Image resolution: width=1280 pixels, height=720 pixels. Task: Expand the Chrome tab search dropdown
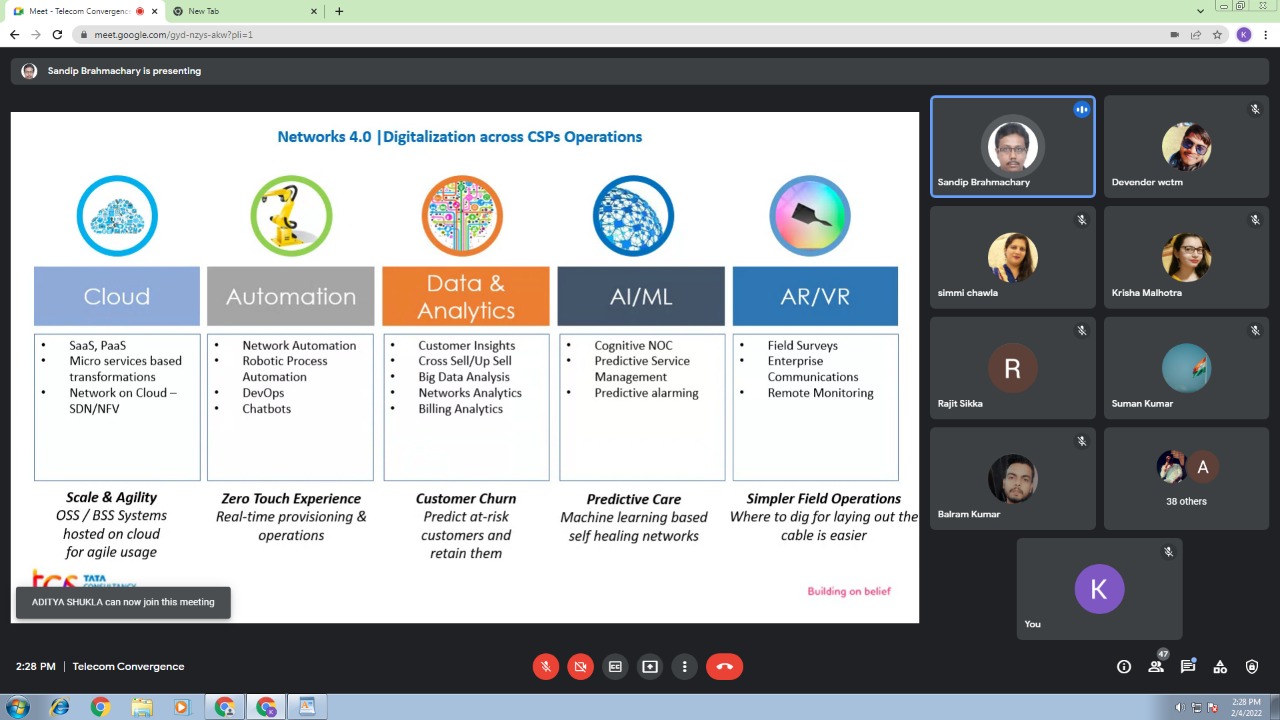[1200, 11]
